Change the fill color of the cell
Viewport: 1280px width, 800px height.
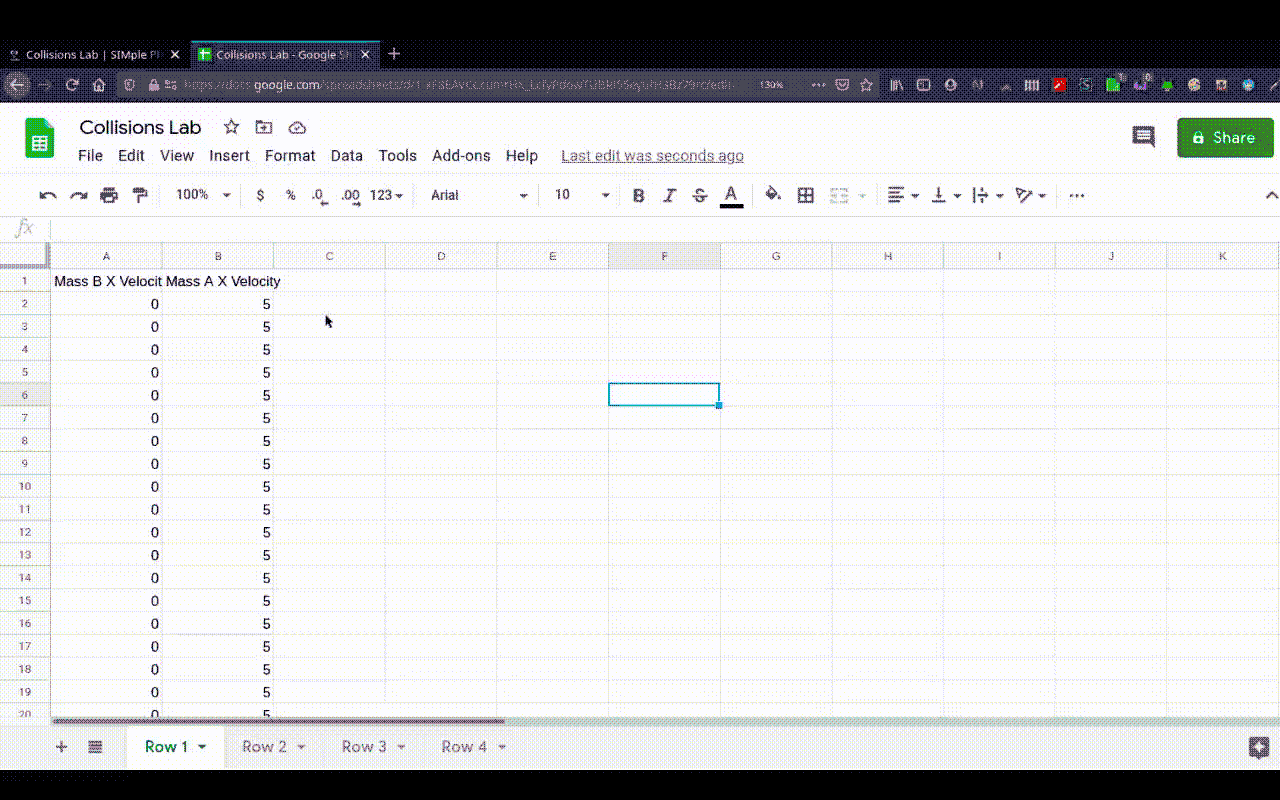pyautogui.click(x=772, y=195)
